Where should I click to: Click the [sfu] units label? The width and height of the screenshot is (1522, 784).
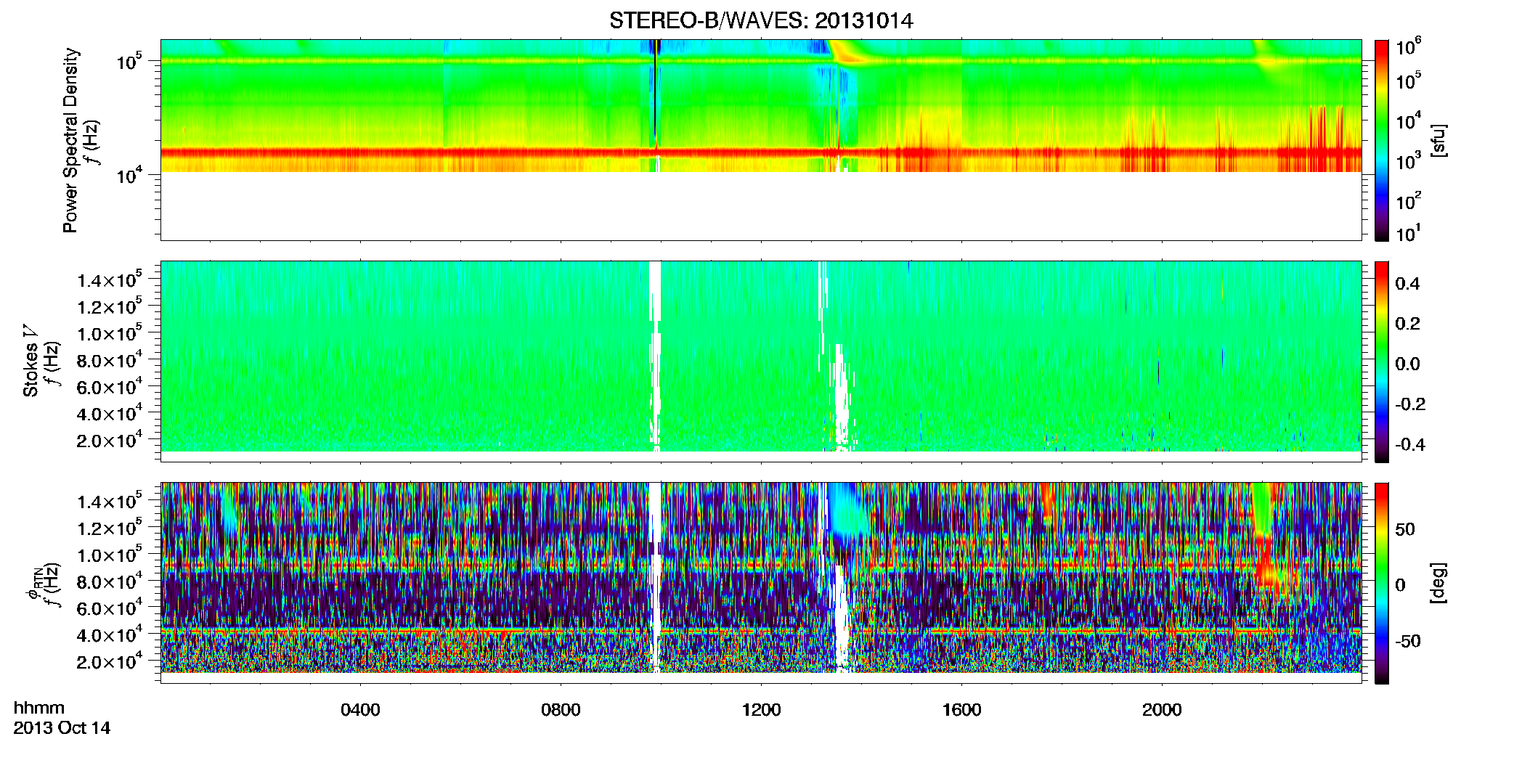1438,140
